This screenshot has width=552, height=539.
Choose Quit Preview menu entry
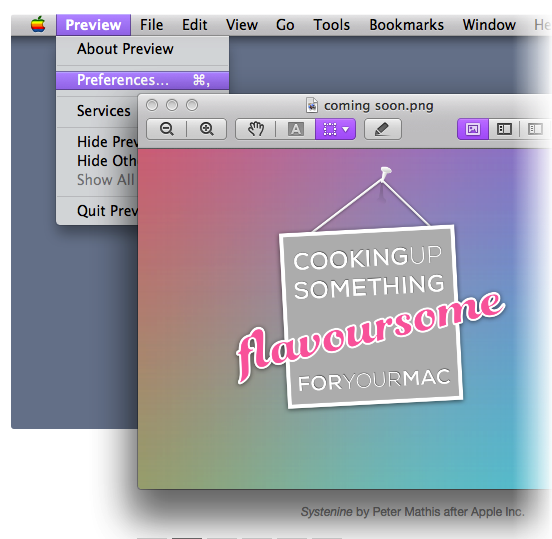tap(97, 211)
